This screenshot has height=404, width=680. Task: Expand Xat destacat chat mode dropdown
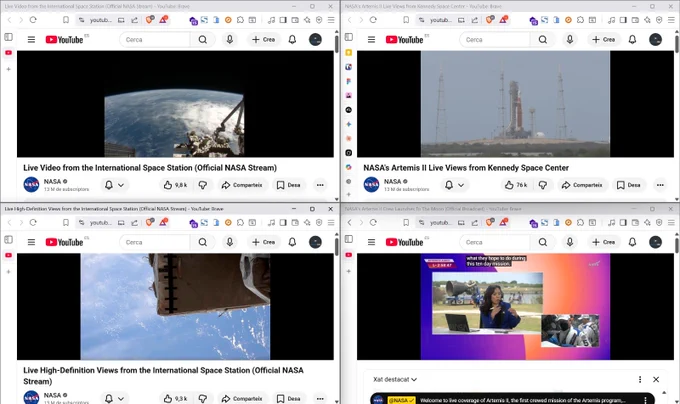pyautogui.click(x=395, y=379)
